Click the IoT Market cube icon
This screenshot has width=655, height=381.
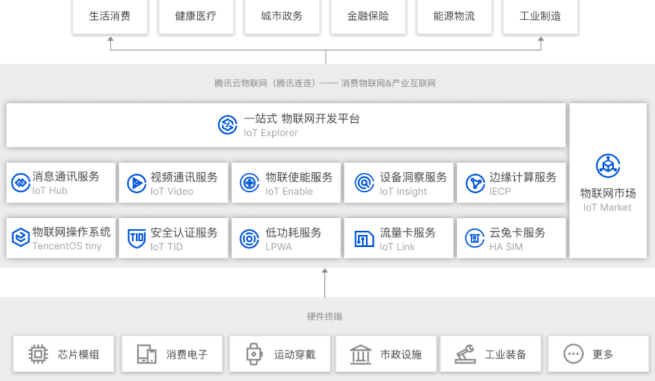point(608,166)
